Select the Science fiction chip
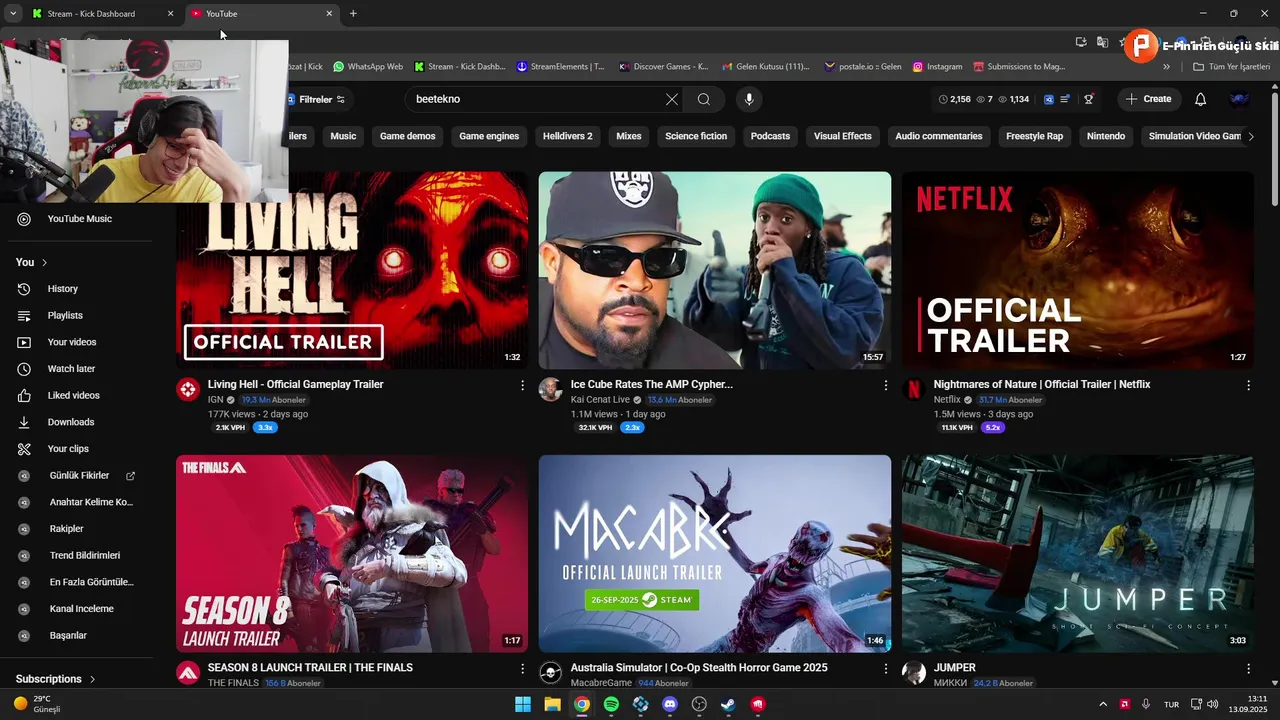Screen dimensions: 1280x720 [x=696, y=136]
